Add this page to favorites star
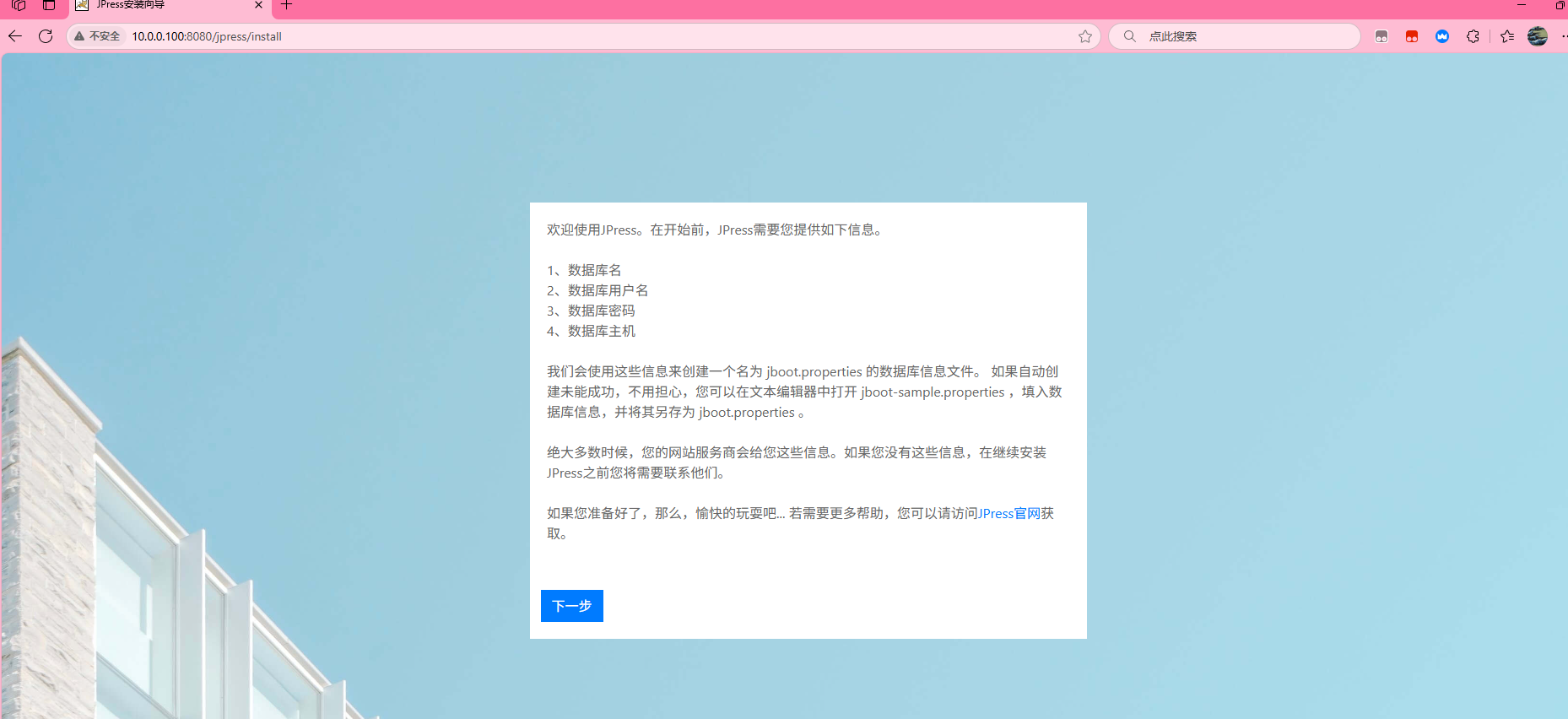Viewport: 1568px width, 719px height. coord(1085,36)
